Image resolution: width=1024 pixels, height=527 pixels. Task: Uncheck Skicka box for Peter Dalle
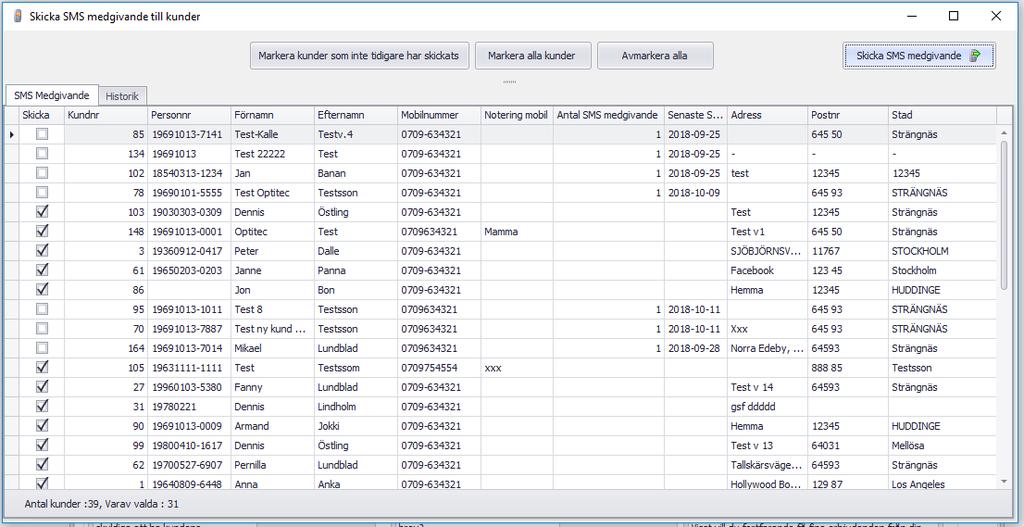(42, 251)
